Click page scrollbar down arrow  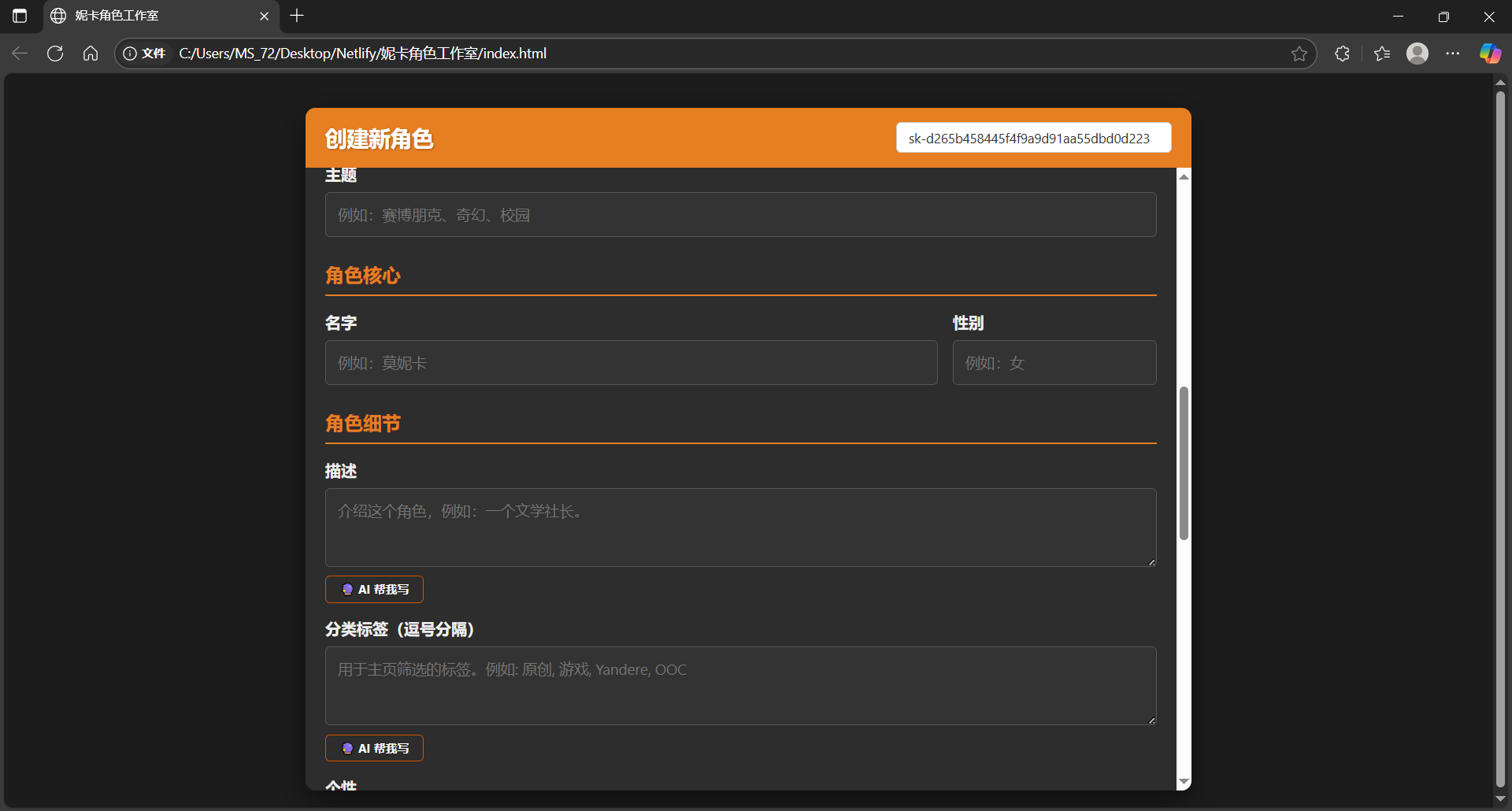tap(1500, 799)
